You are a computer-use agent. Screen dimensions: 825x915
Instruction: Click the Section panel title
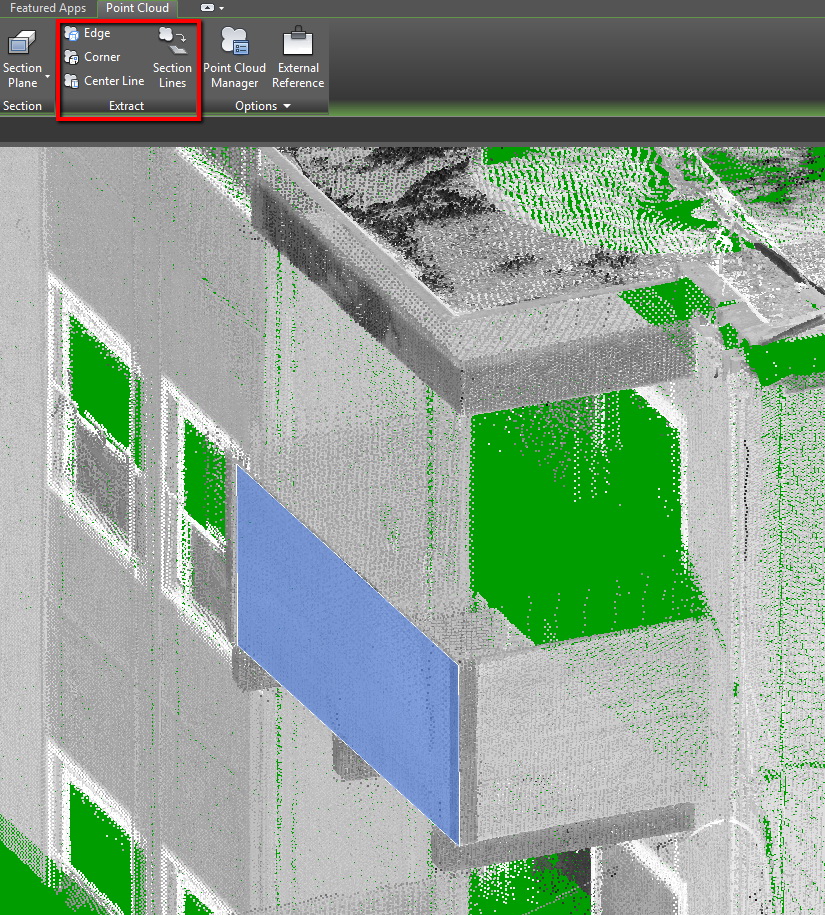click(x=22, y=106)
